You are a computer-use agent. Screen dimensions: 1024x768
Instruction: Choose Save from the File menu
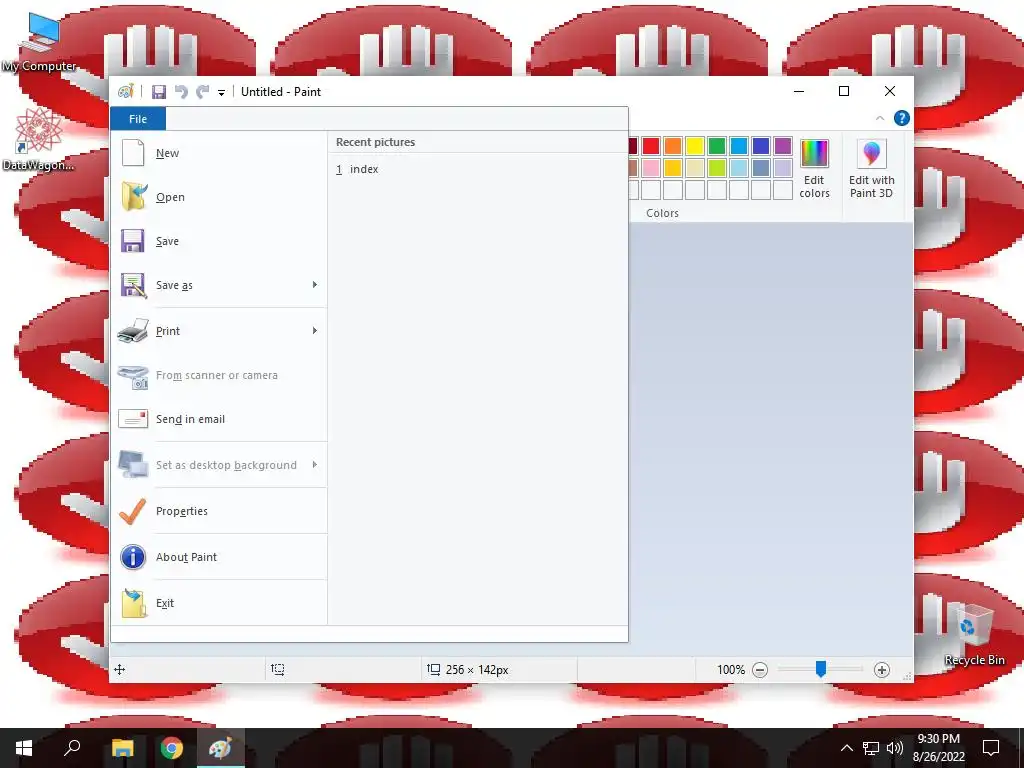click(x=219, y=241)
